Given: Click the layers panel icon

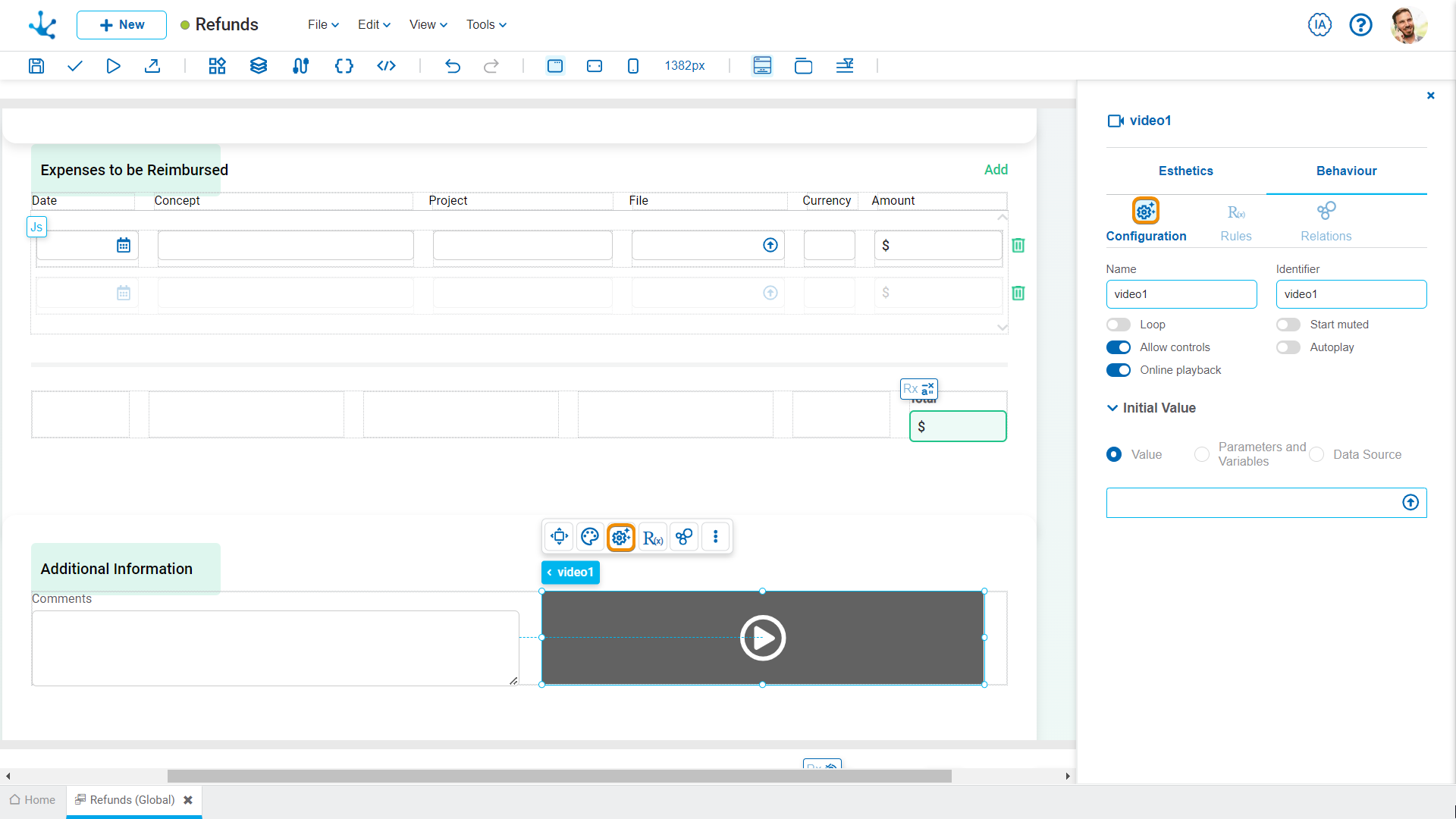Looking at the screenshot, I should [x=258, y=66].
